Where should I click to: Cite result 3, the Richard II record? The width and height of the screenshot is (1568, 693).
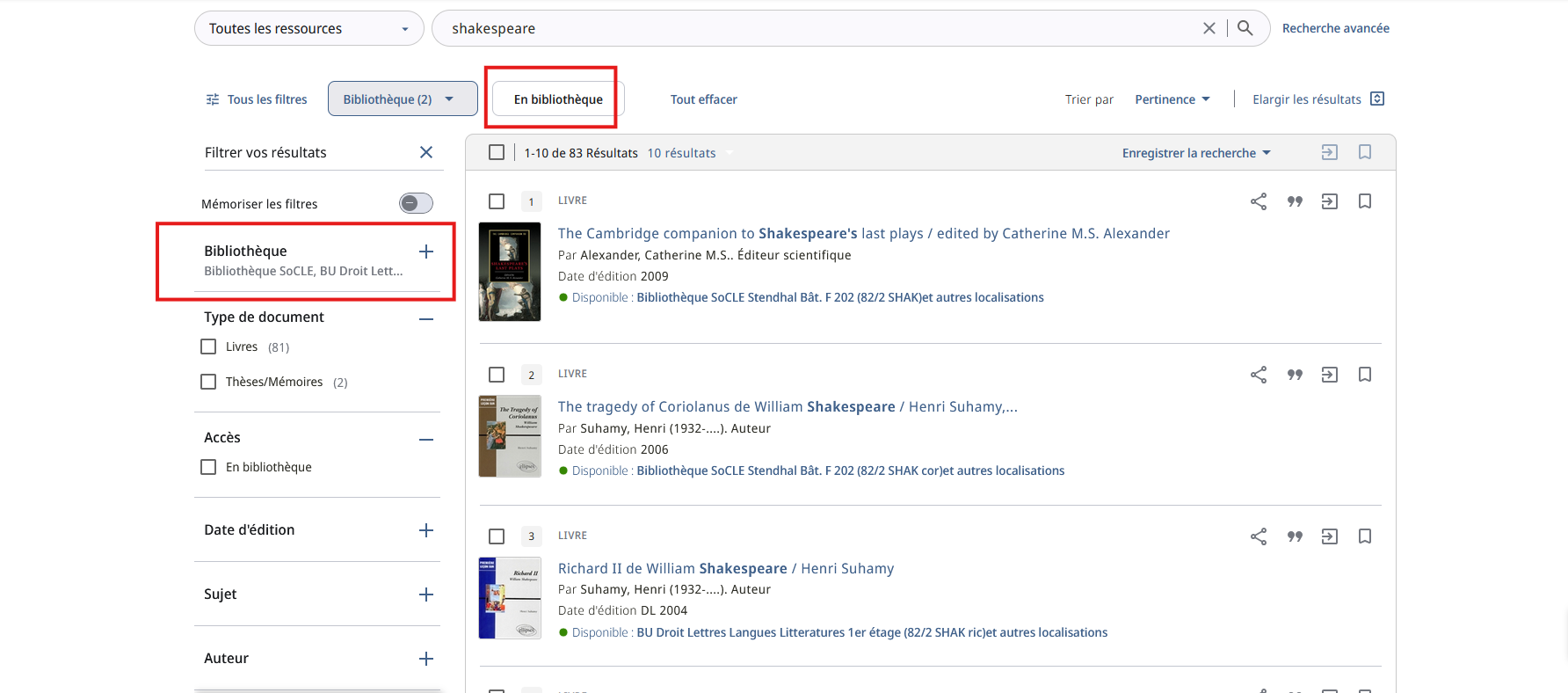(x=1295, y=536)
